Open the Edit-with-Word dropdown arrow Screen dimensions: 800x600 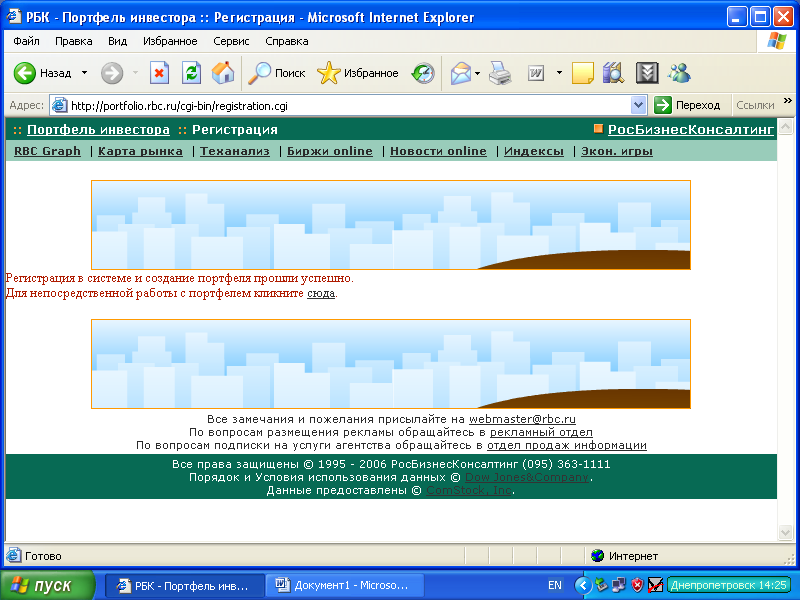pyautogui.click(x=559, y=73)
